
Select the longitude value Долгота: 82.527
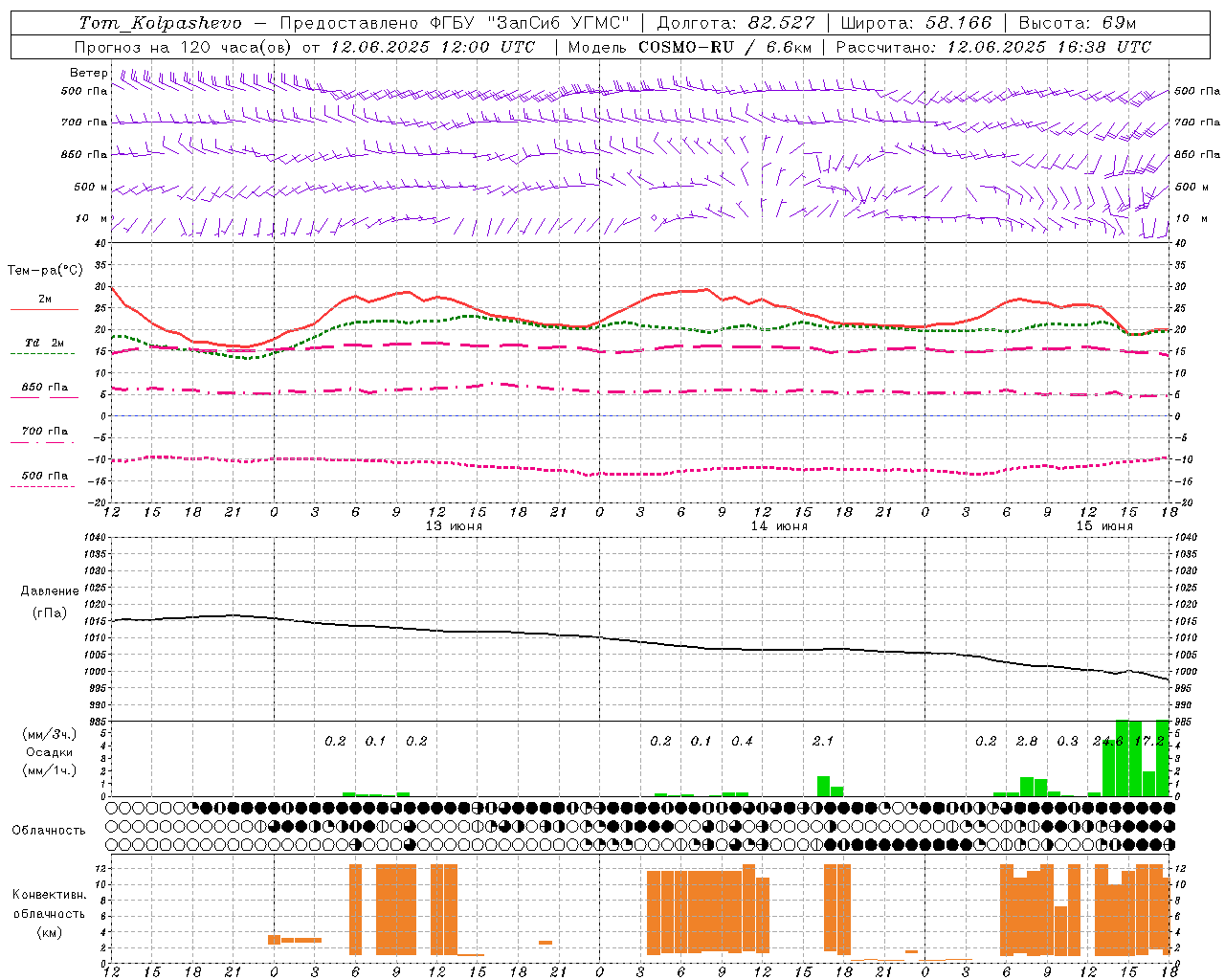pos(735,23)
